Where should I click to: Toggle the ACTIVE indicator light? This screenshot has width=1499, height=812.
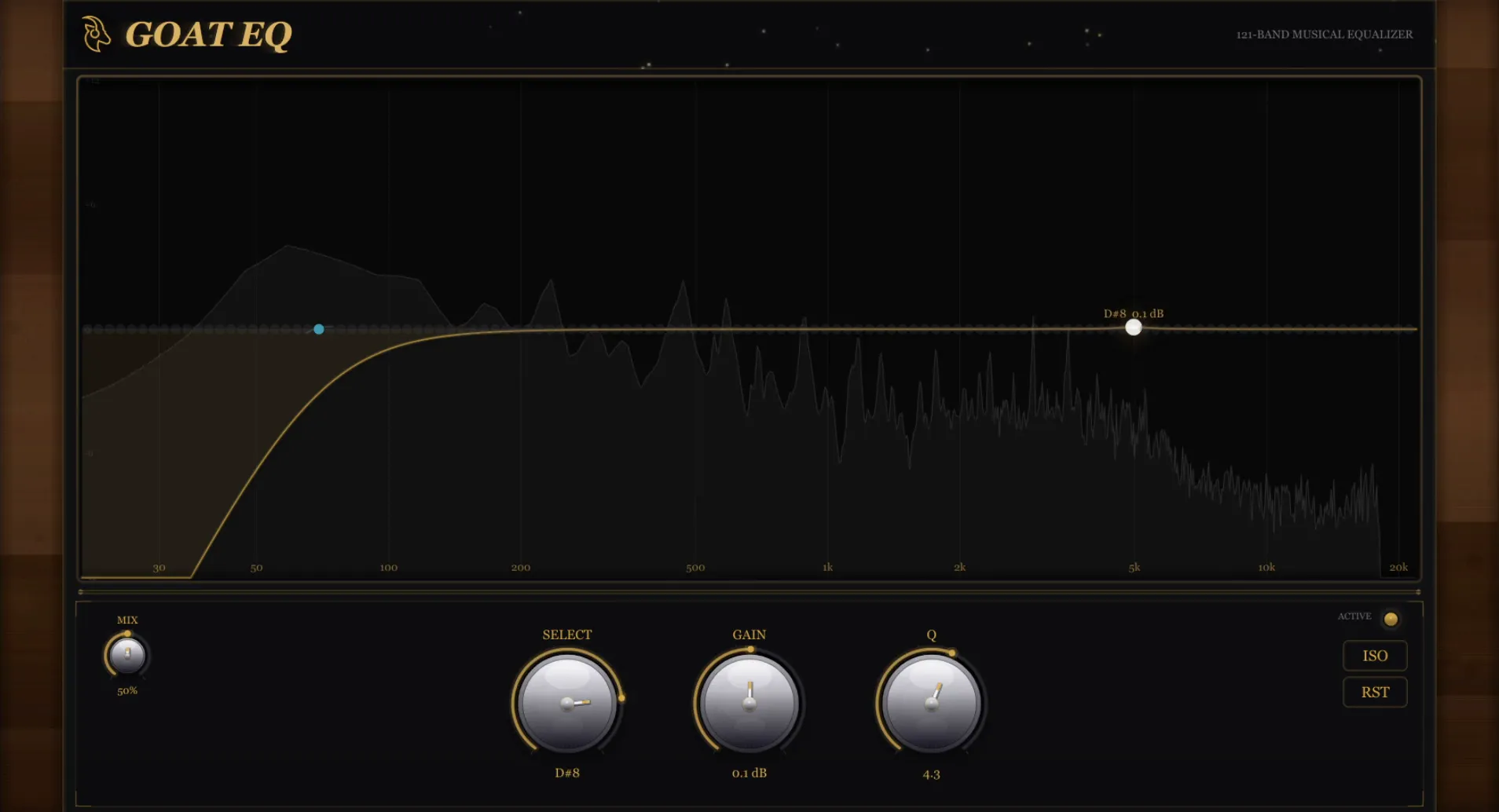tap(1391, 620)
